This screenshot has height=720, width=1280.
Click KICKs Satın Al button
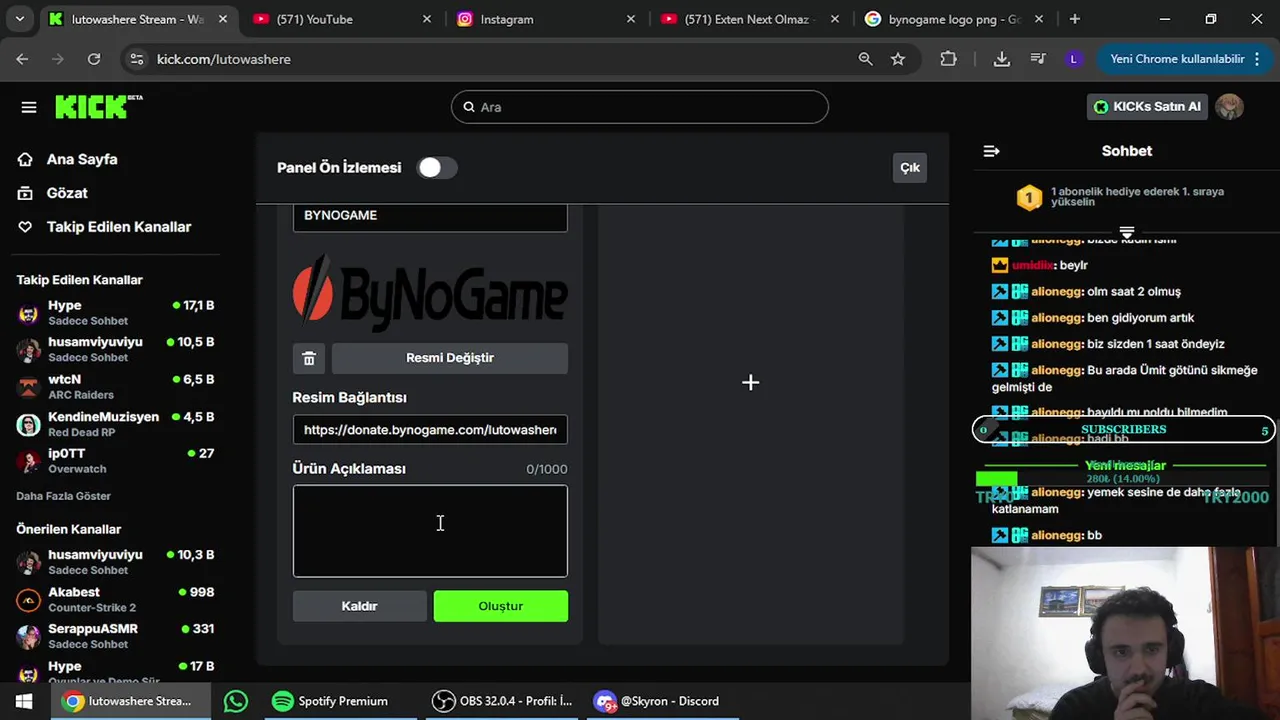1148,107
